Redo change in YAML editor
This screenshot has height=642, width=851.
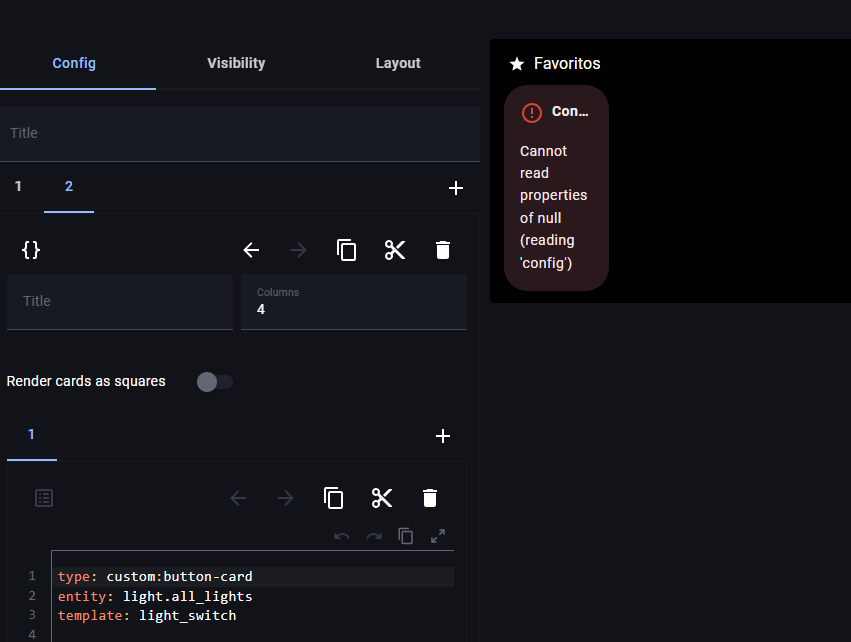(x=374, y=537)
